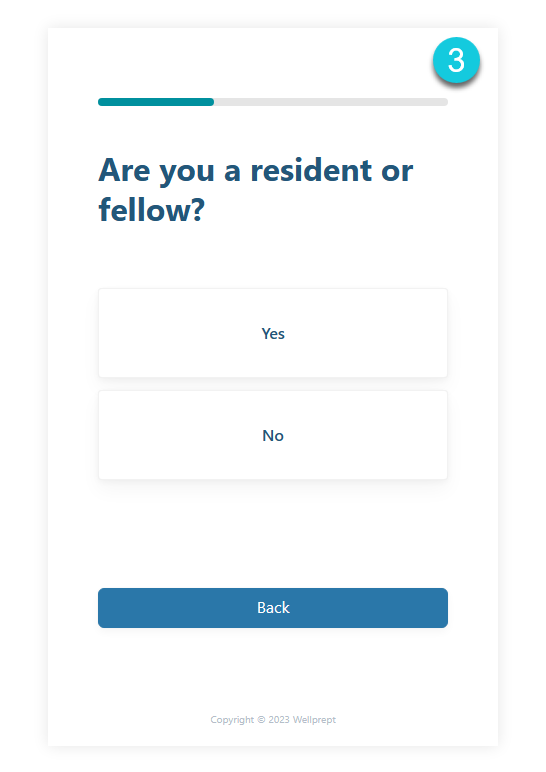Image resolution: width=546 pixels, height=772 pixels.
Task: Click the left end of progress bar
Action: [x=101, y=102]
